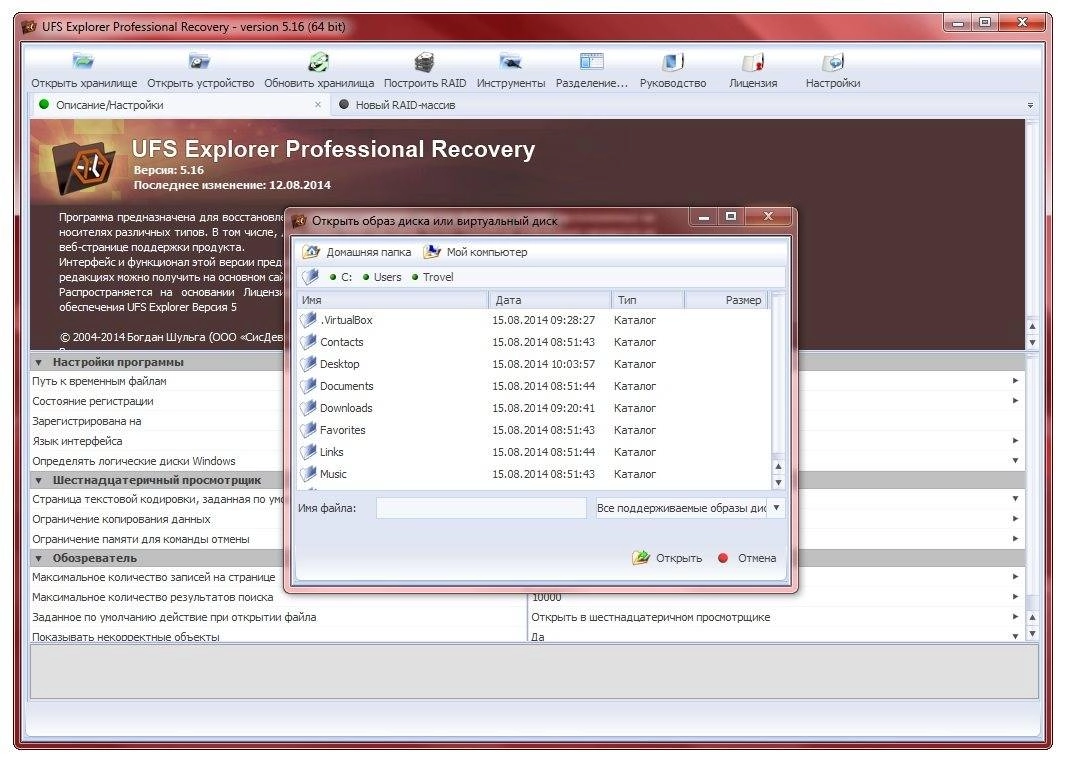Collapse the Обозреватель section

pyautogui.click(x=39, y=558)
